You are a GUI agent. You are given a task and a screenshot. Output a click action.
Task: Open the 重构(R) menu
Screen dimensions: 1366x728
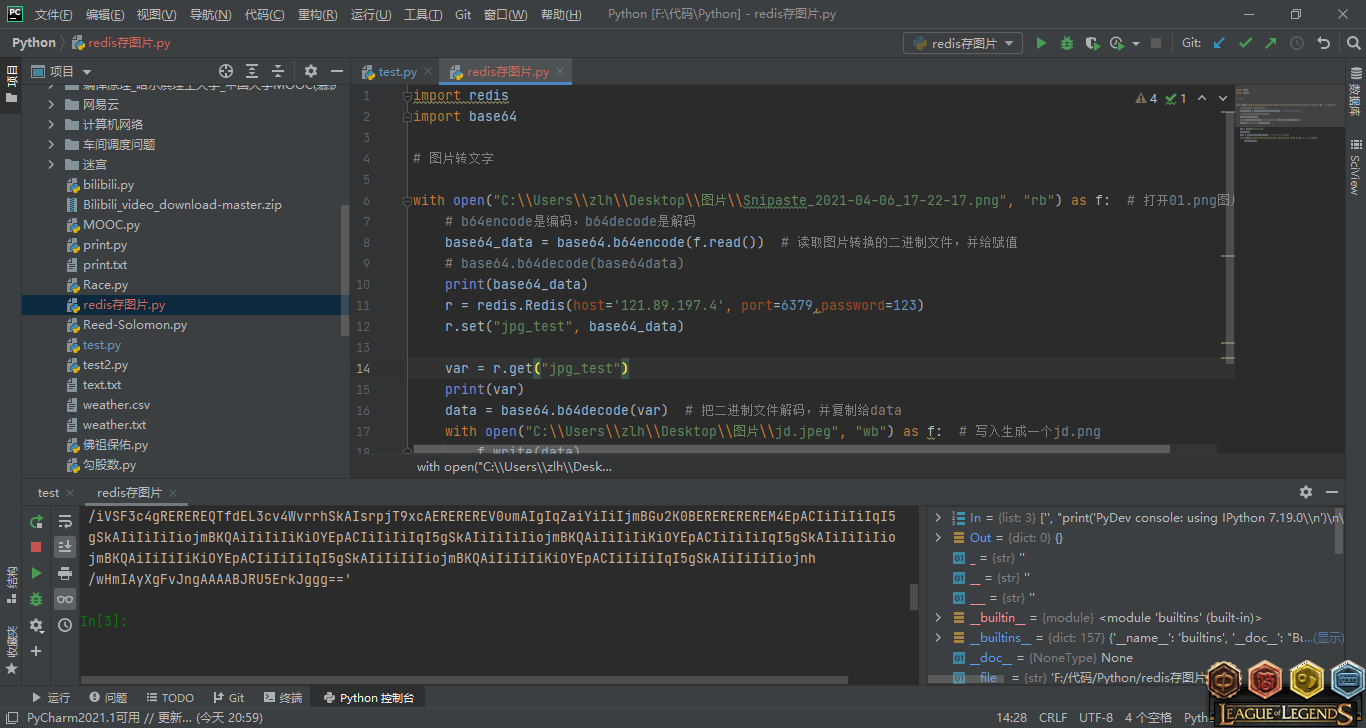tap(317, 15)
